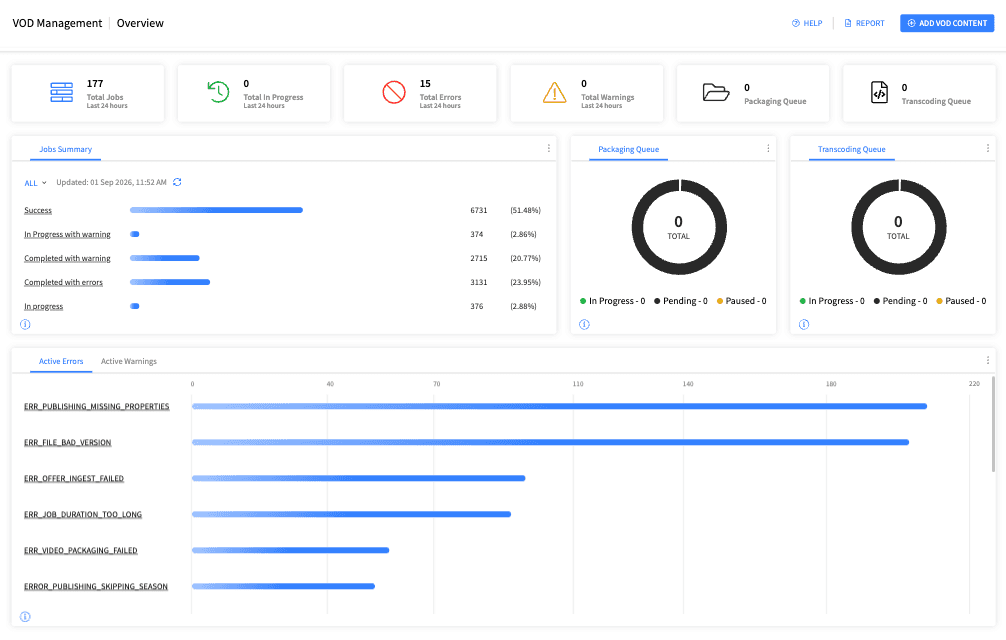The height and width of the screenshot is (640, 1006).
Task: Click the Total Jobs stack icon
Action: (62, 92)
